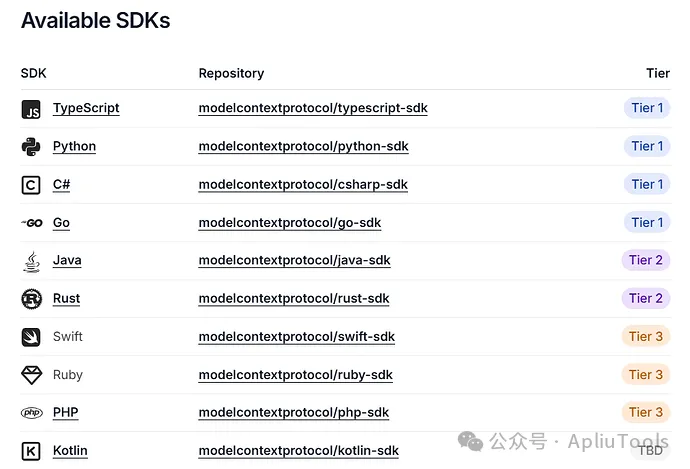Click the Go gopher logo icon
The image size is (690, 469).
point(32,223)
